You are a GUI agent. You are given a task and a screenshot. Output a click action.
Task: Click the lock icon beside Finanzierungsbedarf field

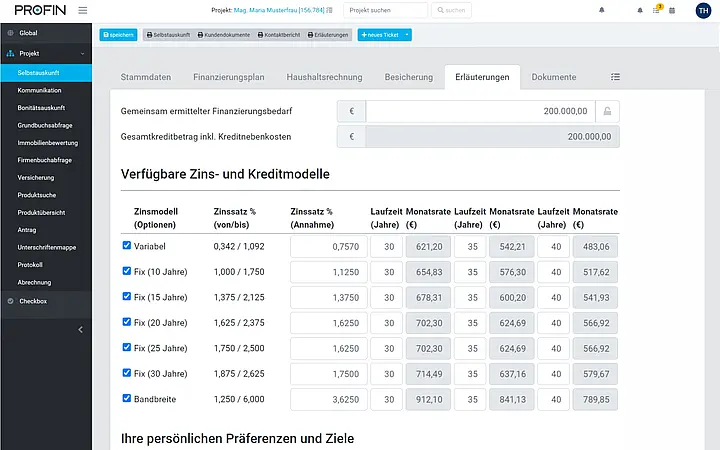(x=607, y=111)
